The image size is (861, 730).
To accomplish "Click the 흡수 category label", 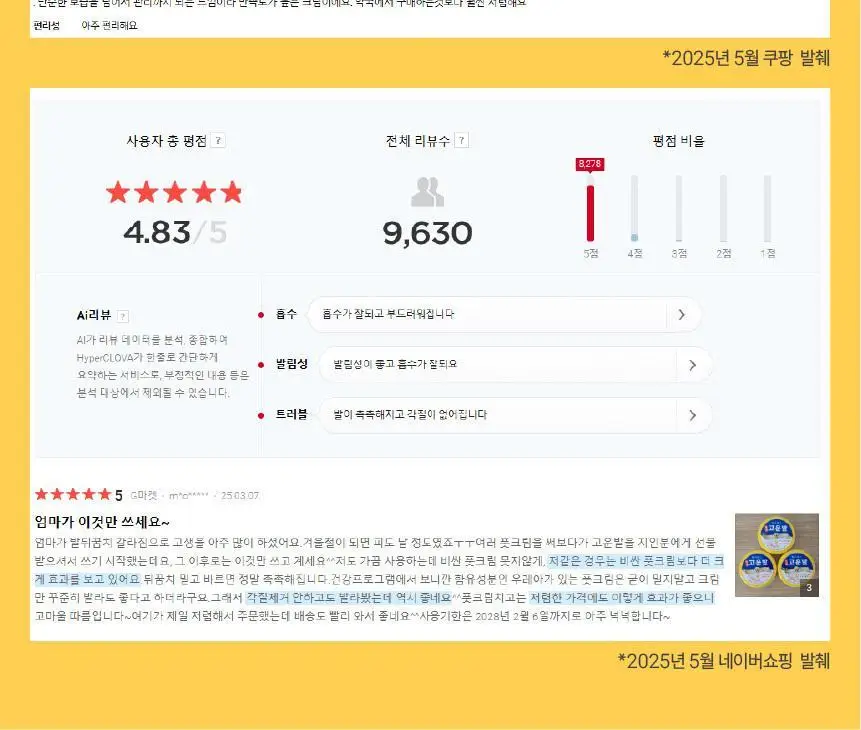I will (286, 314).
